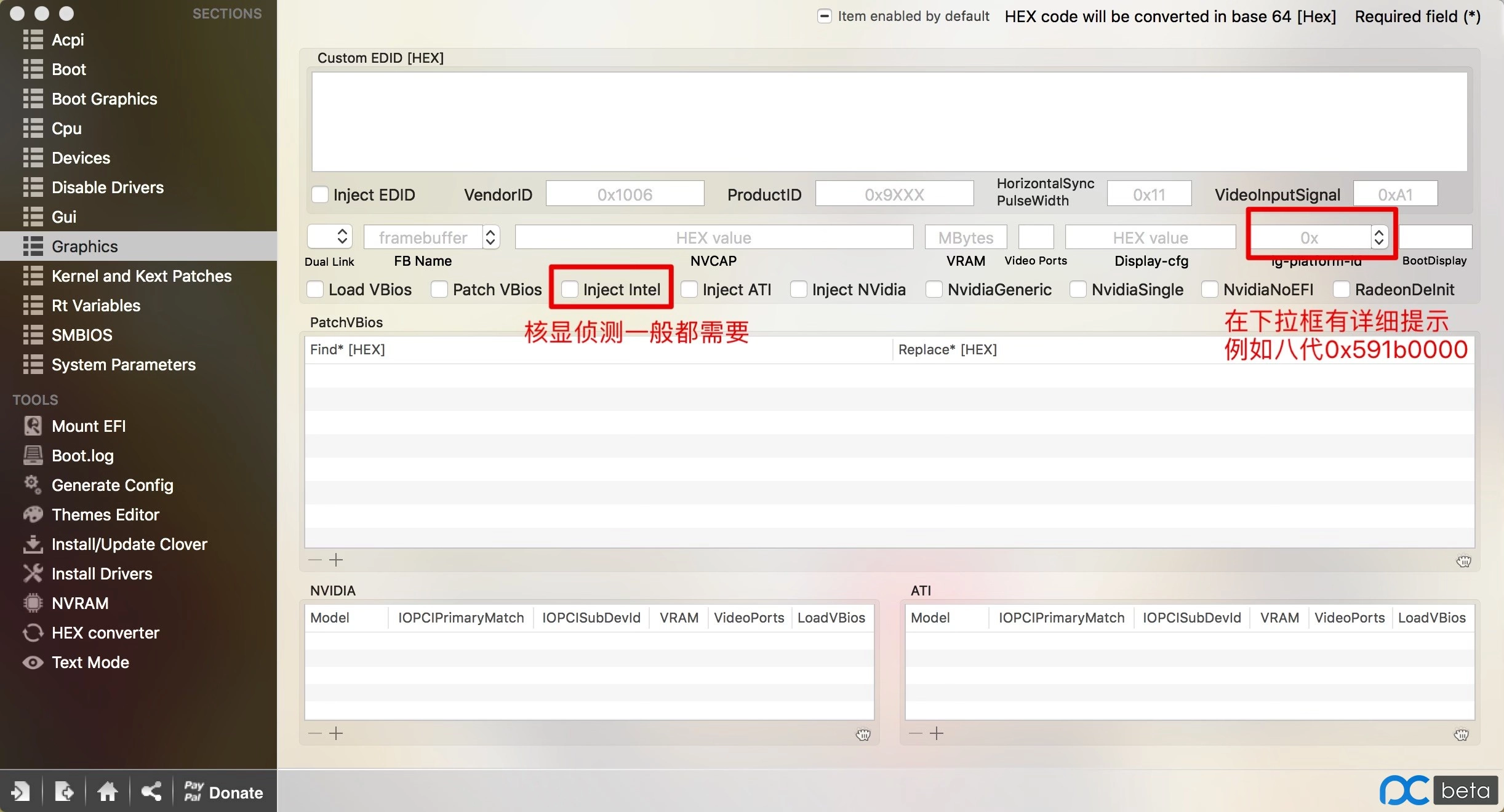
Task: Click the Video Ports input field
Action: pyautogui.click(x=1036, y=237)
